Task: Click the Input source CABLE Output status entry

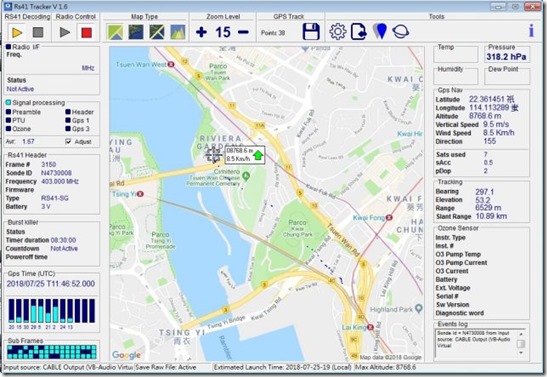Action: (68, 367)
